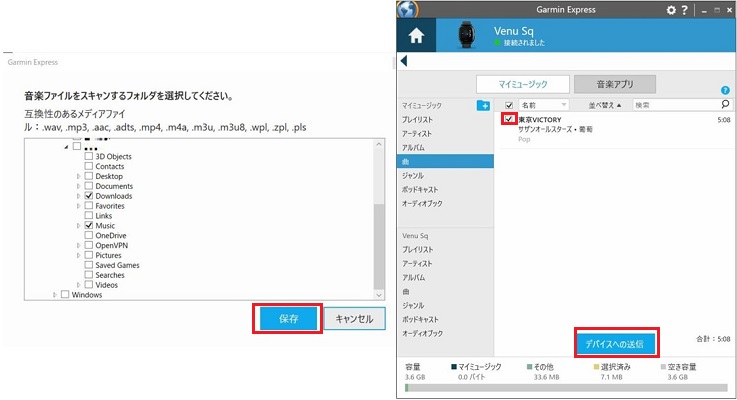
Task: Click the Saved Games folder label
Action: click(x=117, y=265)
